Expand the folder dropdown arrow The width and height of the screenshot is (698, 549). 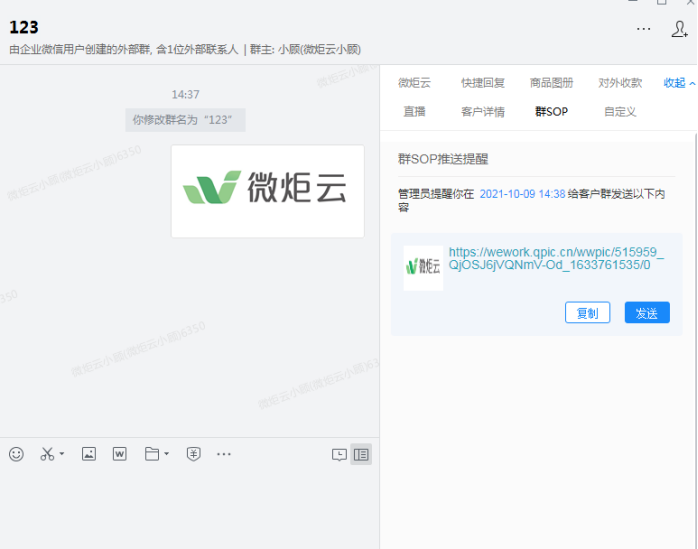(x=166, y=454)
